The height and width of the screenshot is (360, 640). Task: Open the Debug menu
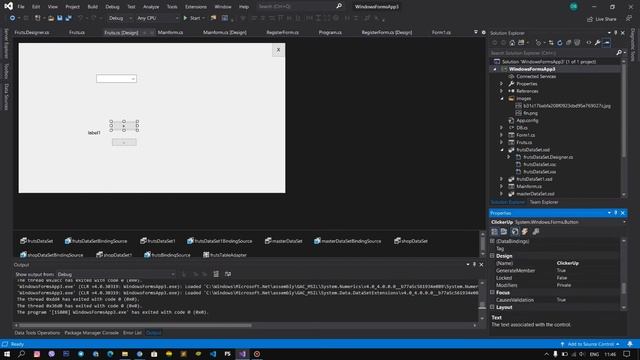coord(112,7)
